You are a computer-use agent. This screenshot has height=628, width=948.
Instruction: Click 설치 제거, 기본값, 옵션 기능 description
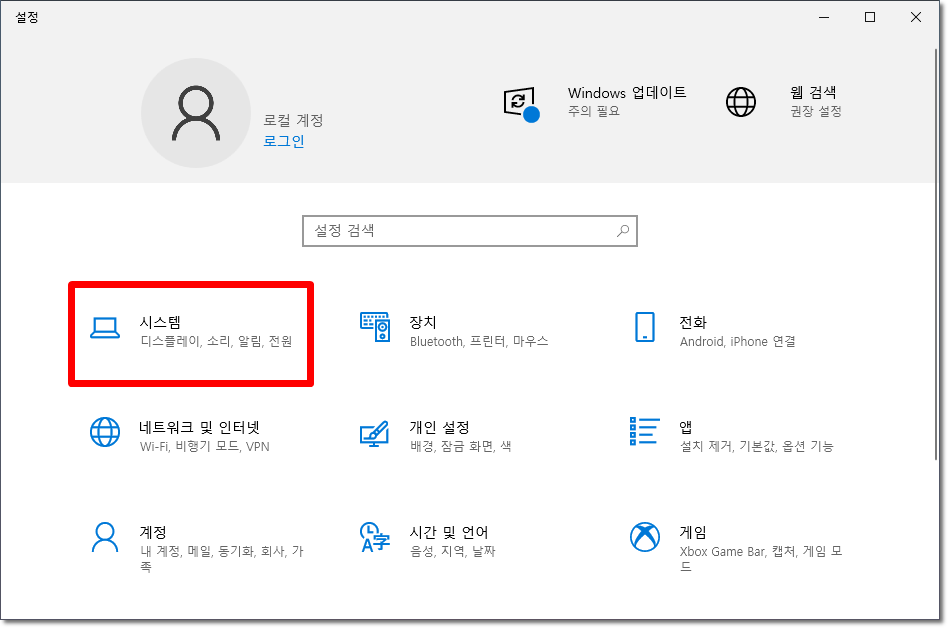coord(756,447)
